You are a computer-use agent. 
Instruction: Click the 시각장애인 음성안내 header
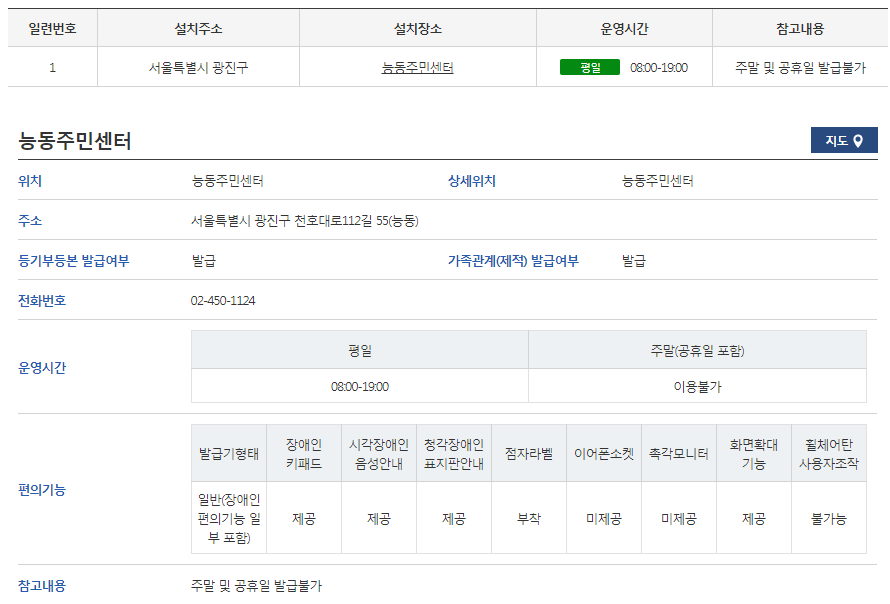(x=379, y=454)
